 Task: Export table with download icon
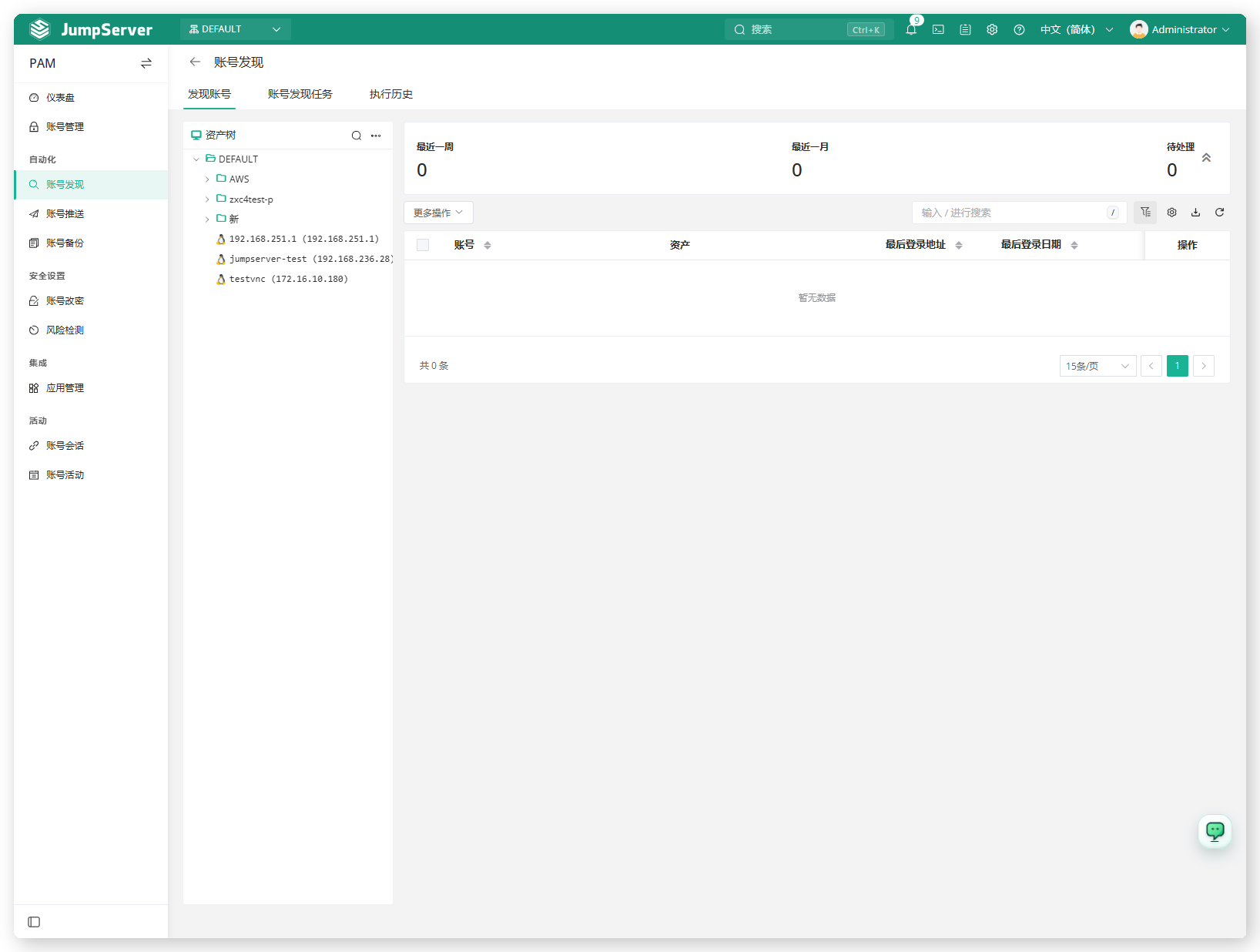pos(1195,213)
